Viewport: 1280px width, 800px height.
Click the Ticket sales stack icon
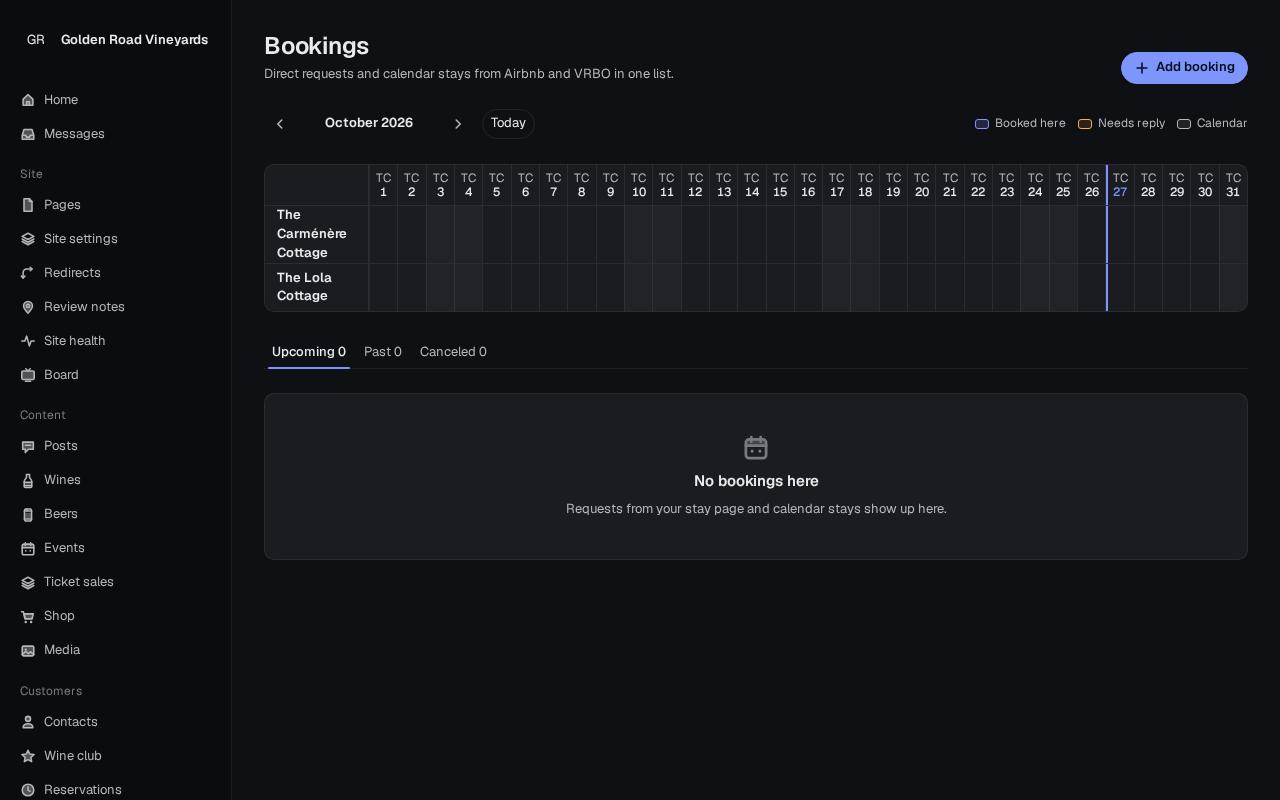28,582
